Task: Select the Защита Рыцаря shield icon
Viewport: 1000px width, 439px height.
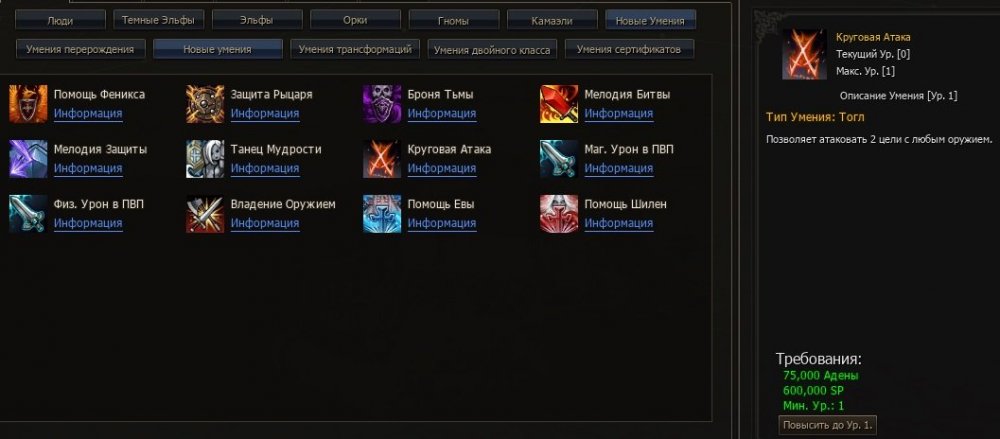Action: [205, 104]
